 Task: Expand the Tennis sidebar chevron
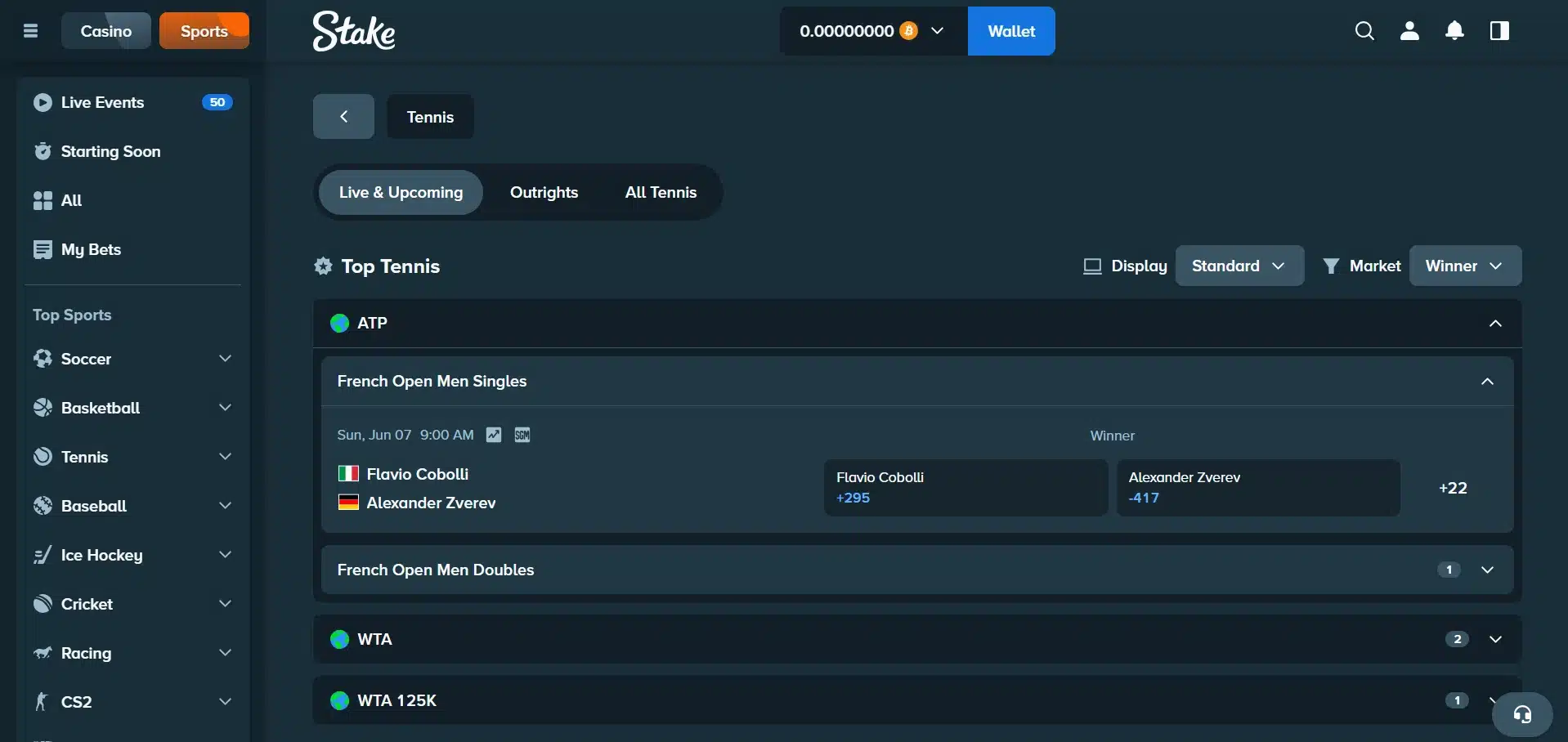point(225,457)
